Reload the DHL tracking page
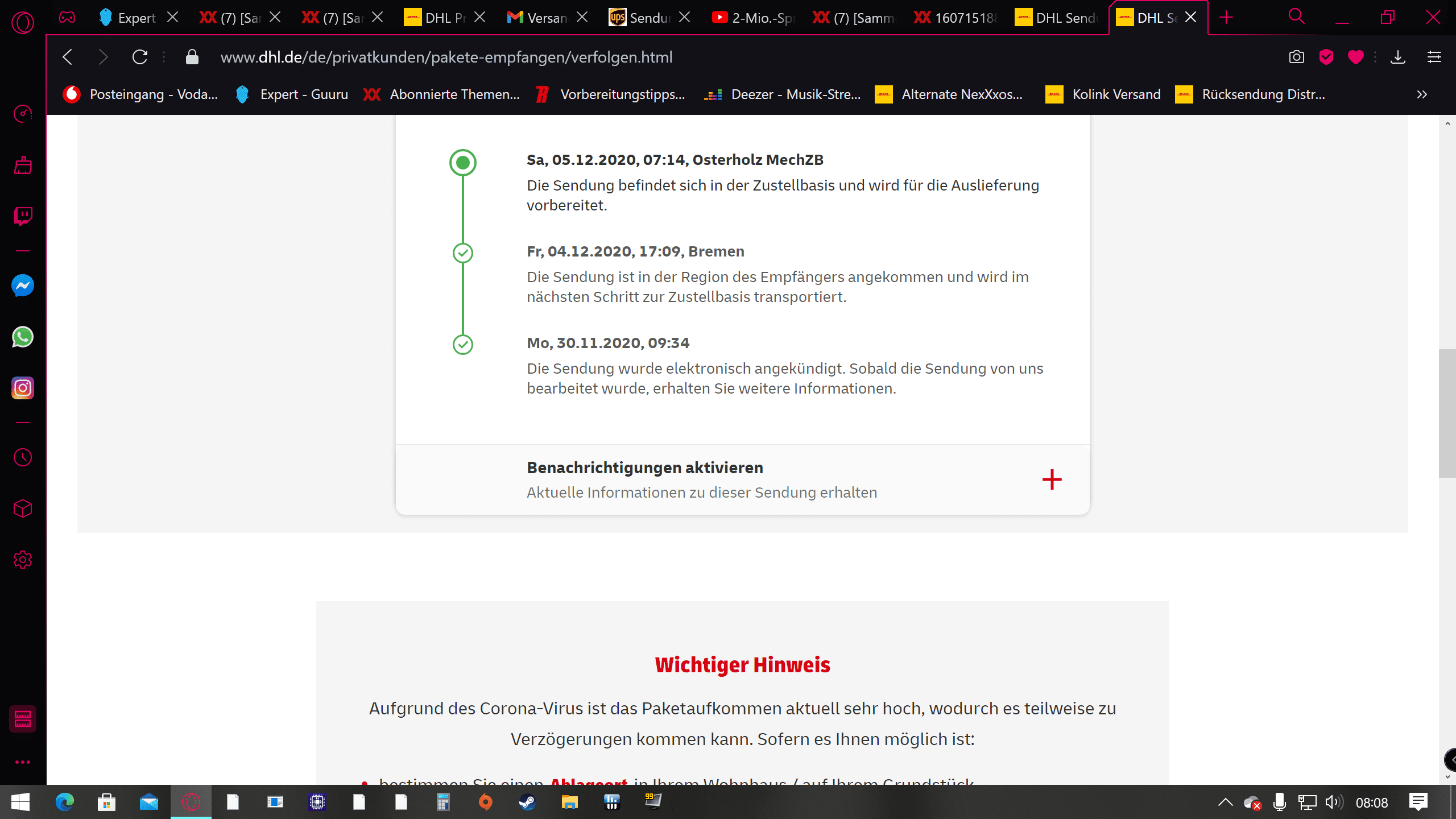Viewport: 1456px width, 819px height. click(x=140, y=57)
